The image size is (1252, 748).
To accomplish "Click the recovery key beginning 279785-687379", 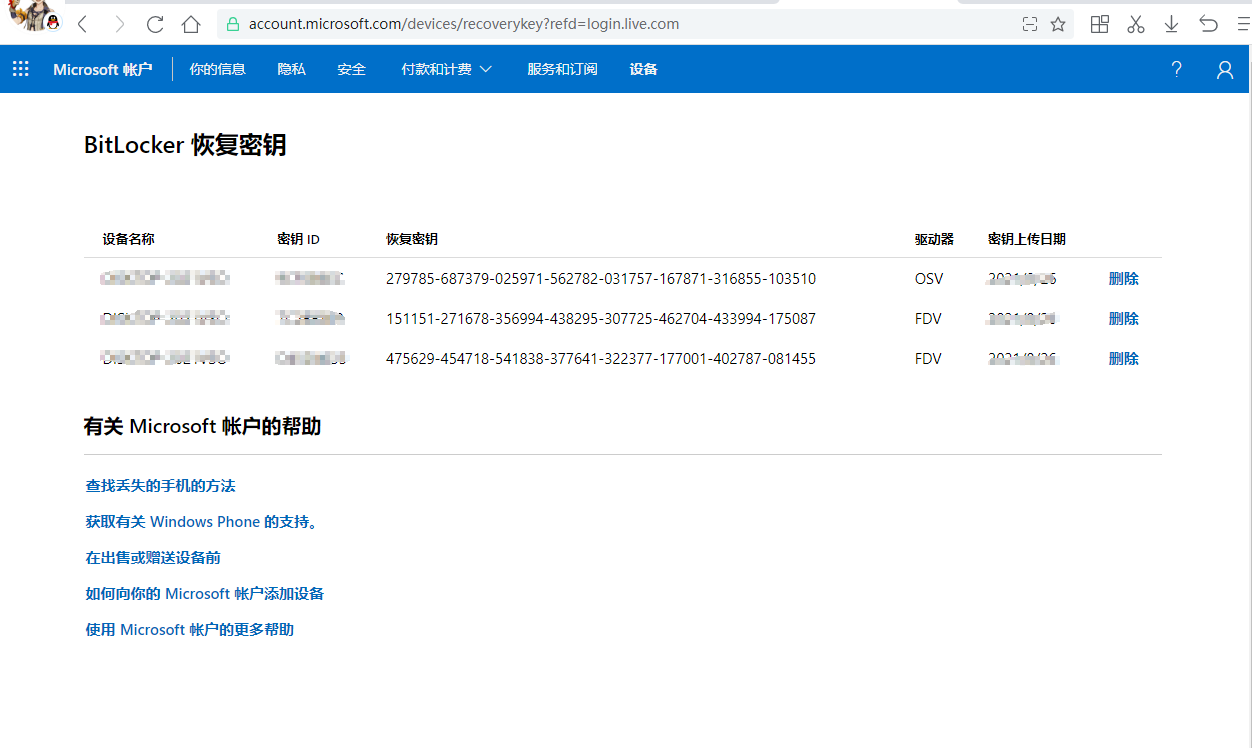I will [601, 279].
